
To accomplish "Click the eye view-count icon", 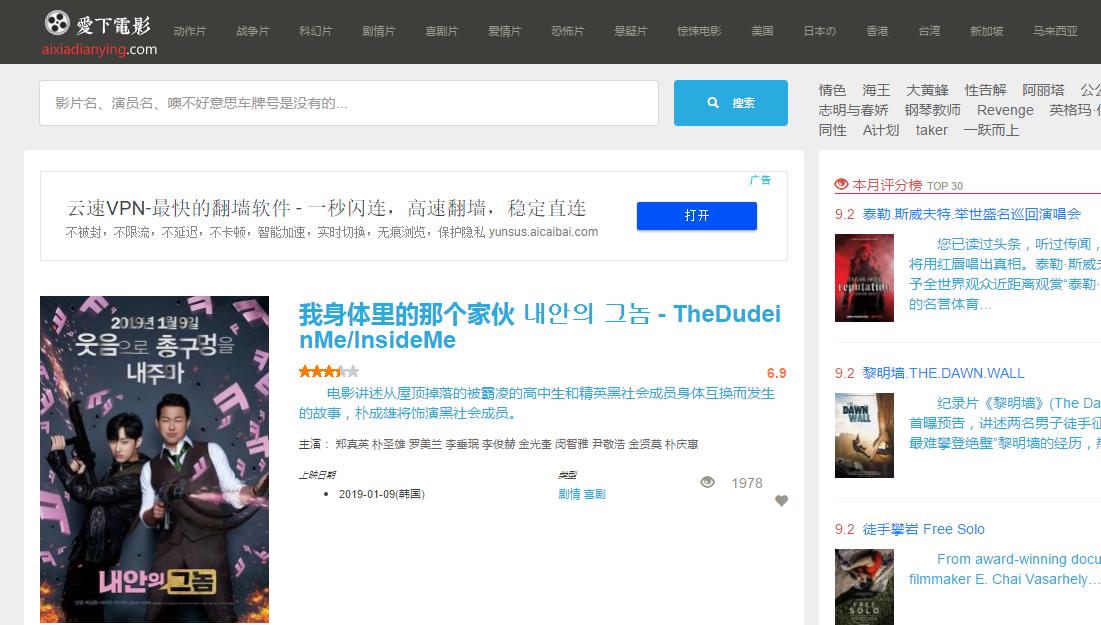I will pos(708,481).
